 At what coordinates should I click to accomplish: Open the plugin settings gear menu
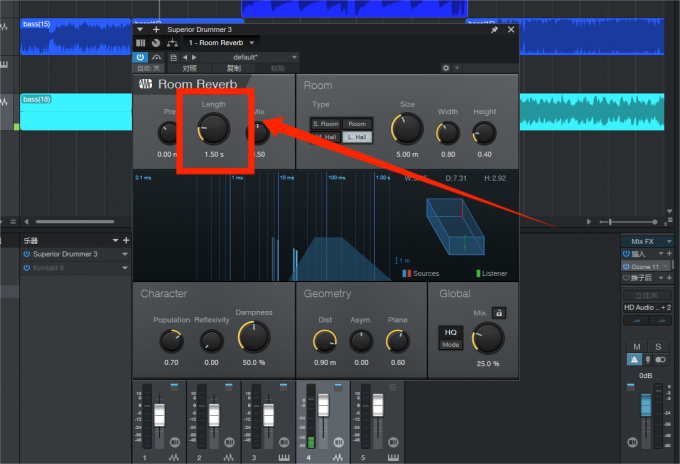point(446,68)
